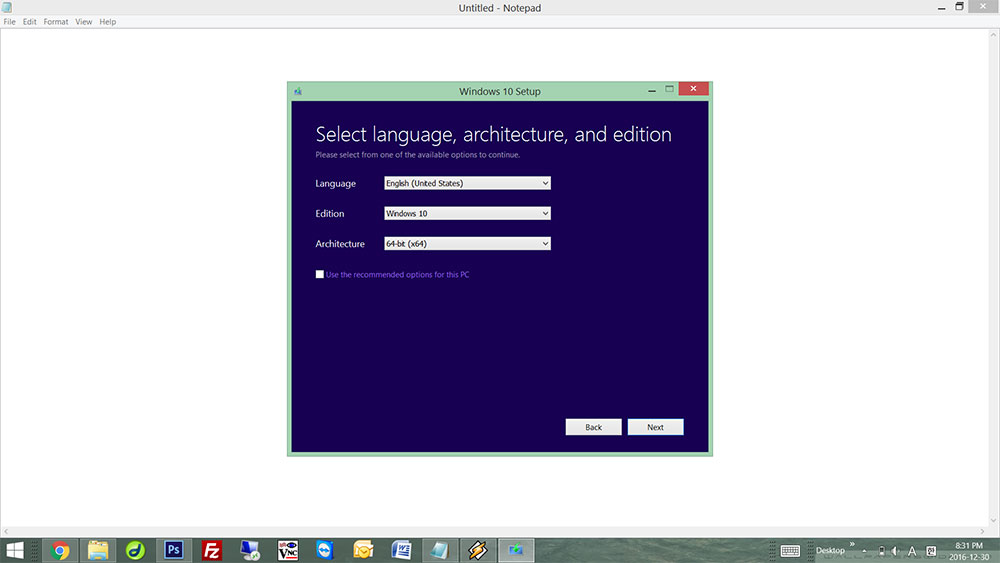Open the volume control tray icon
This screenshot has height=563, width=1000.
(895, 551)
